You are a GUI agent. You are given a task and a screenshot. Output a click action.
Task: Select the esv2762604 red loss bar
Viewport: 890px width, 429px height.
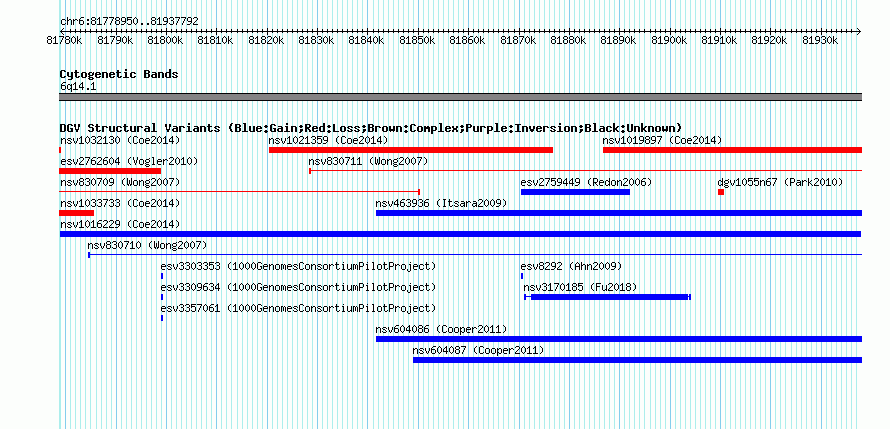point(110,171)
